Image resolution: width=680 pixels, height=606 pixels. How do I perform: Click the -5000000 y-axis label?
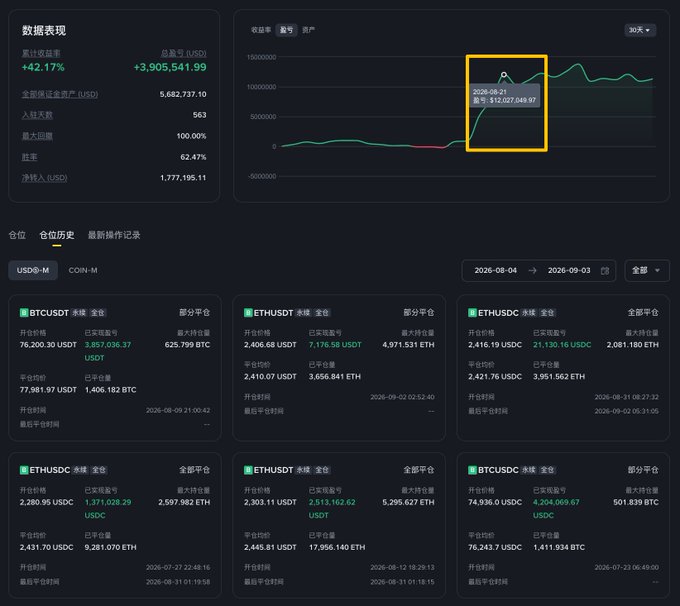(262, 177)
